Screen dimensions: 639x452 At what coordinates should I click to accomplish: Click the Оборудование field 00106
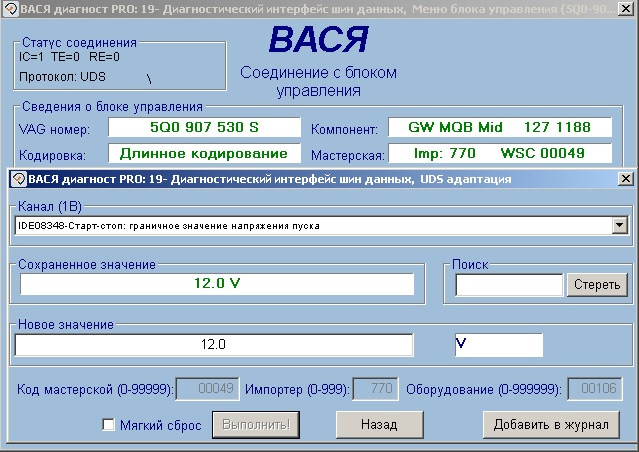click(x=595, y=388)
